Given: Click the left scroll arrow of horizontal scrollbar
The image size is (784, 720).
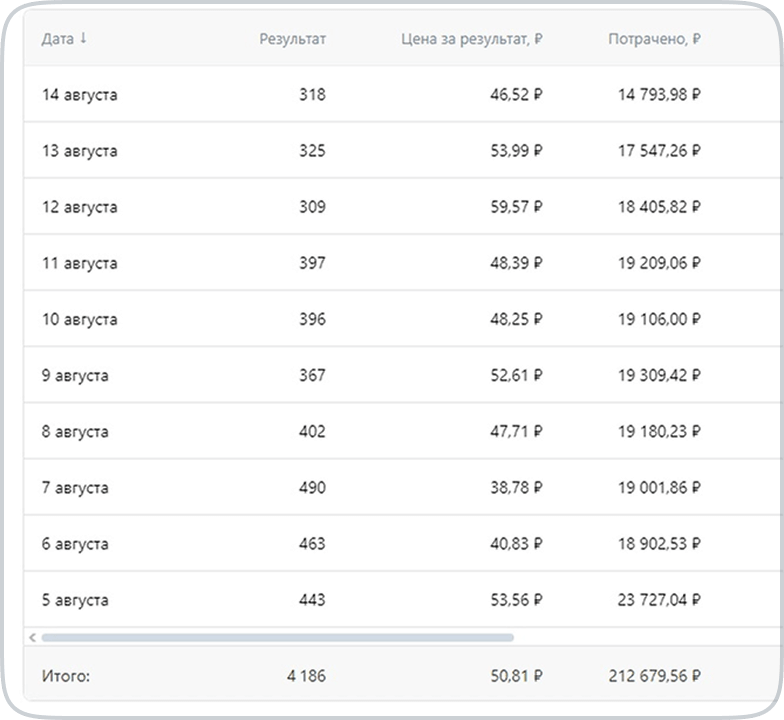Looking at the screenshot, I should click(32, 637).
